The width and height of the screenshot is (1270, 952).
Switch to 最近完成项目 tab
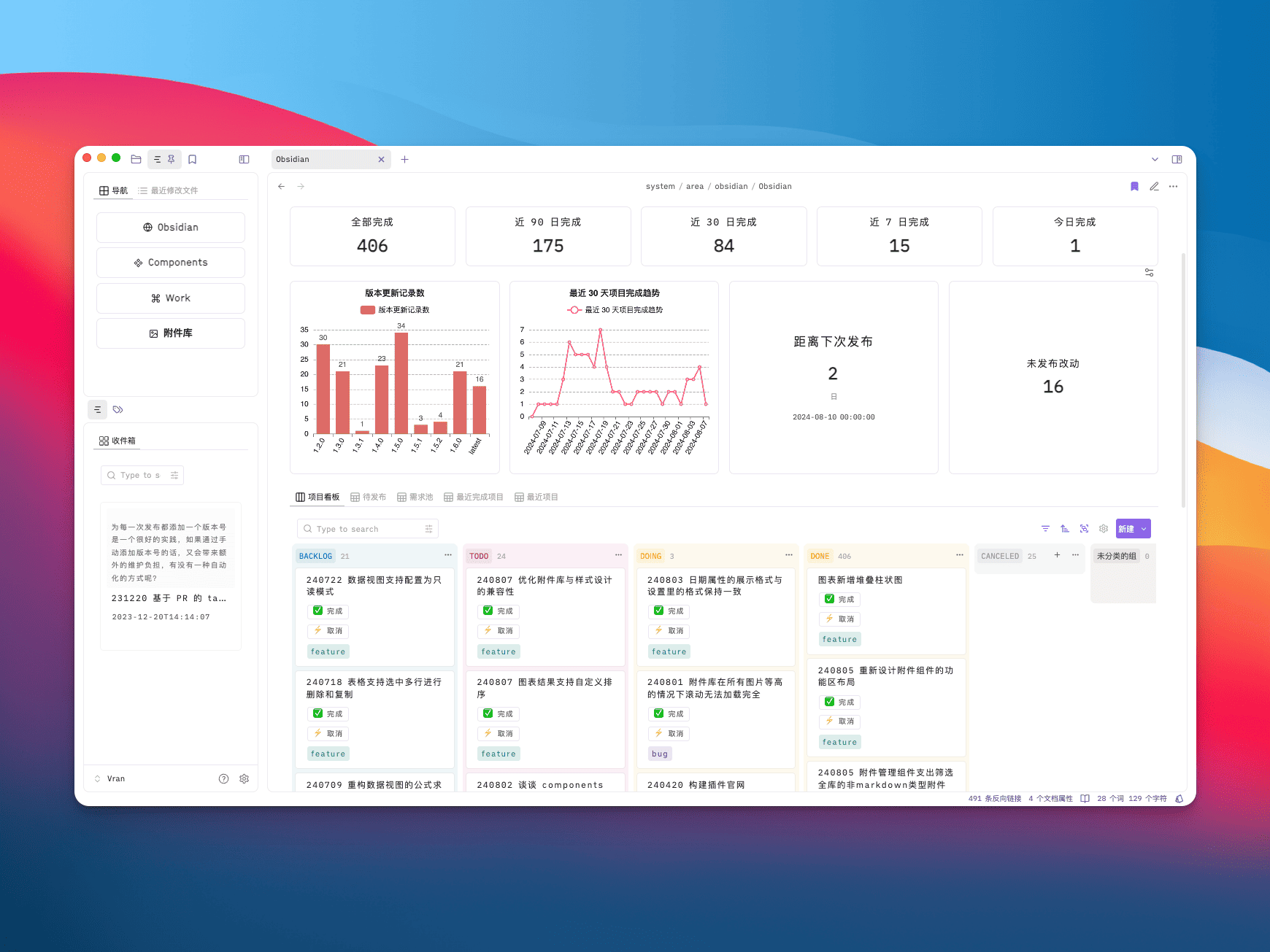pyautogui.click(x=474, y=497)
